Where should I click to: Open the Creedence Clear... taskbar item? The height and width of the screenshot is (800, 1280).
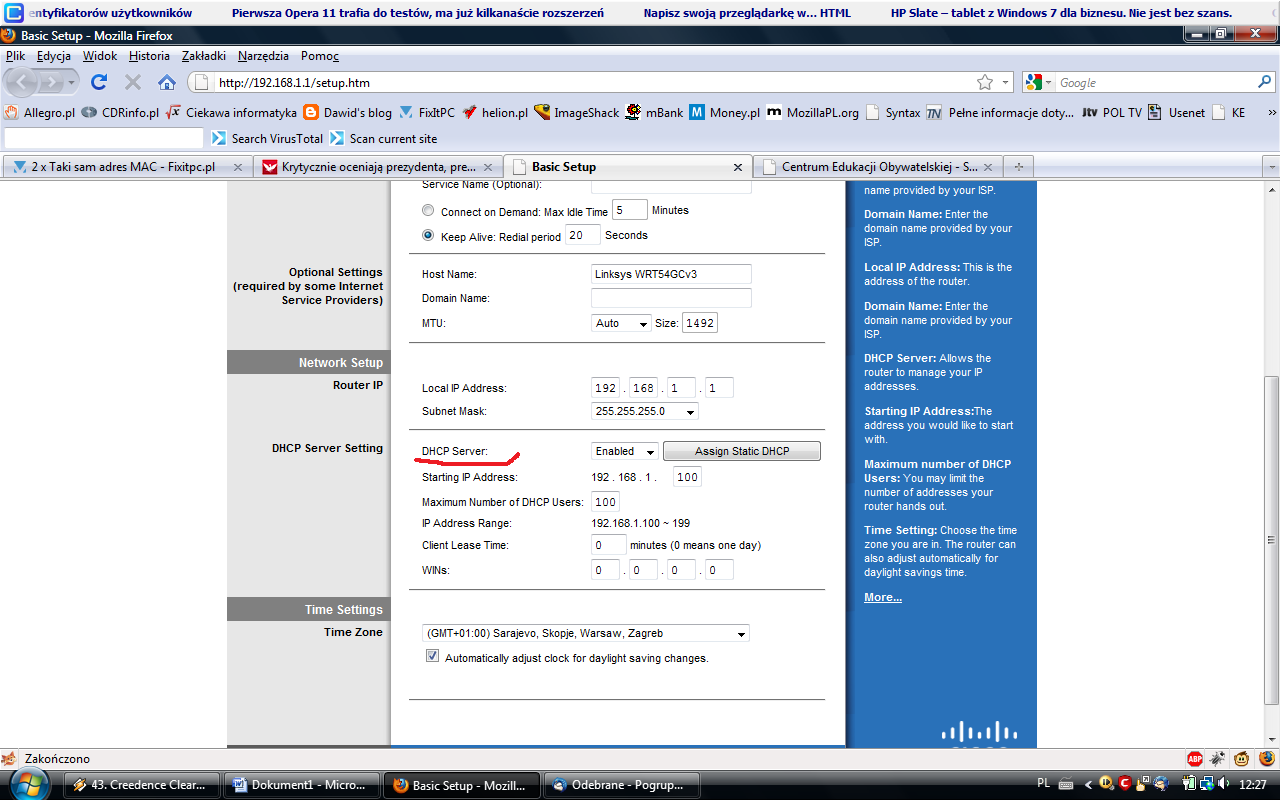coord(142,785)
